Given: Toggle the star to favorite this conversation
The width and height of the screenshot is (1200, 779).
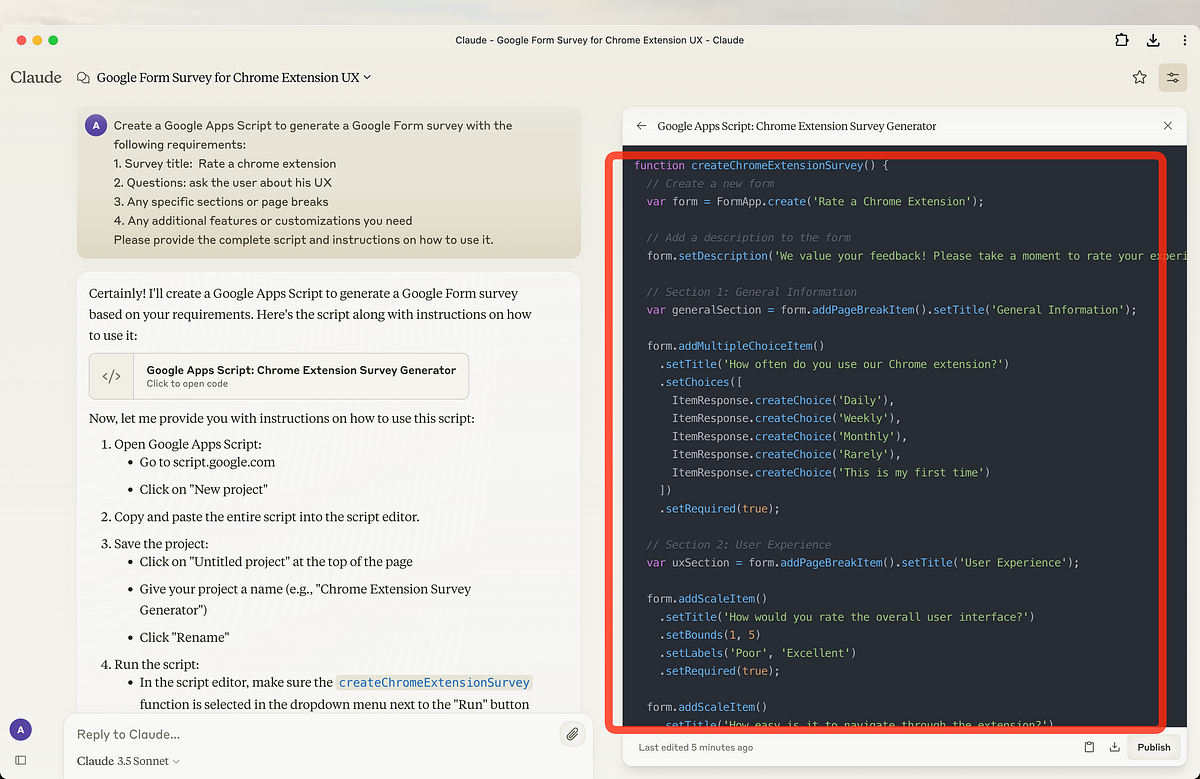Looking at the screenshot, I should [1139, 77].
